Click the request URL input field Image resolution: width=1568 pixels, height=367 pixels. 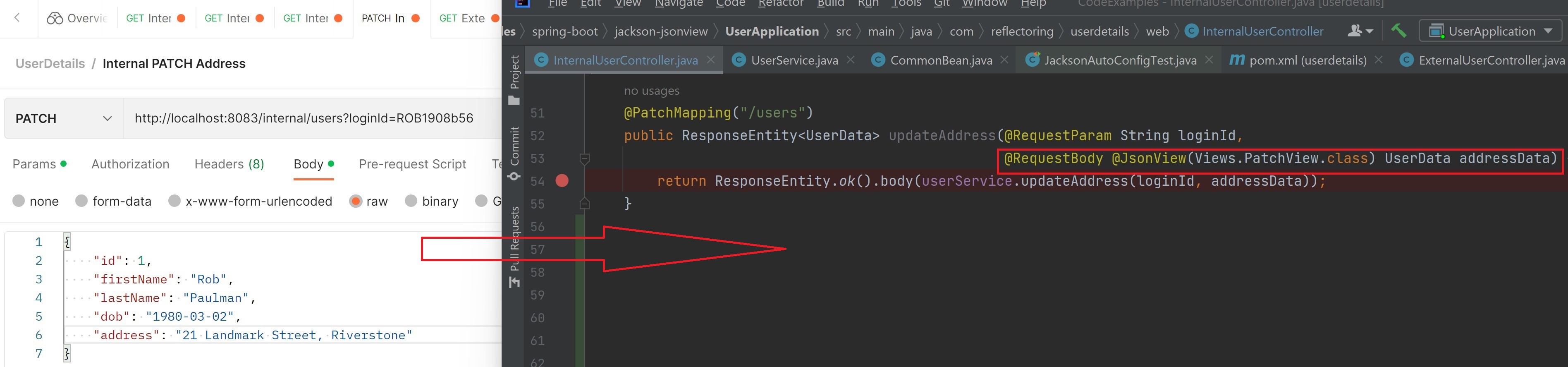click(x=312, y=118)
